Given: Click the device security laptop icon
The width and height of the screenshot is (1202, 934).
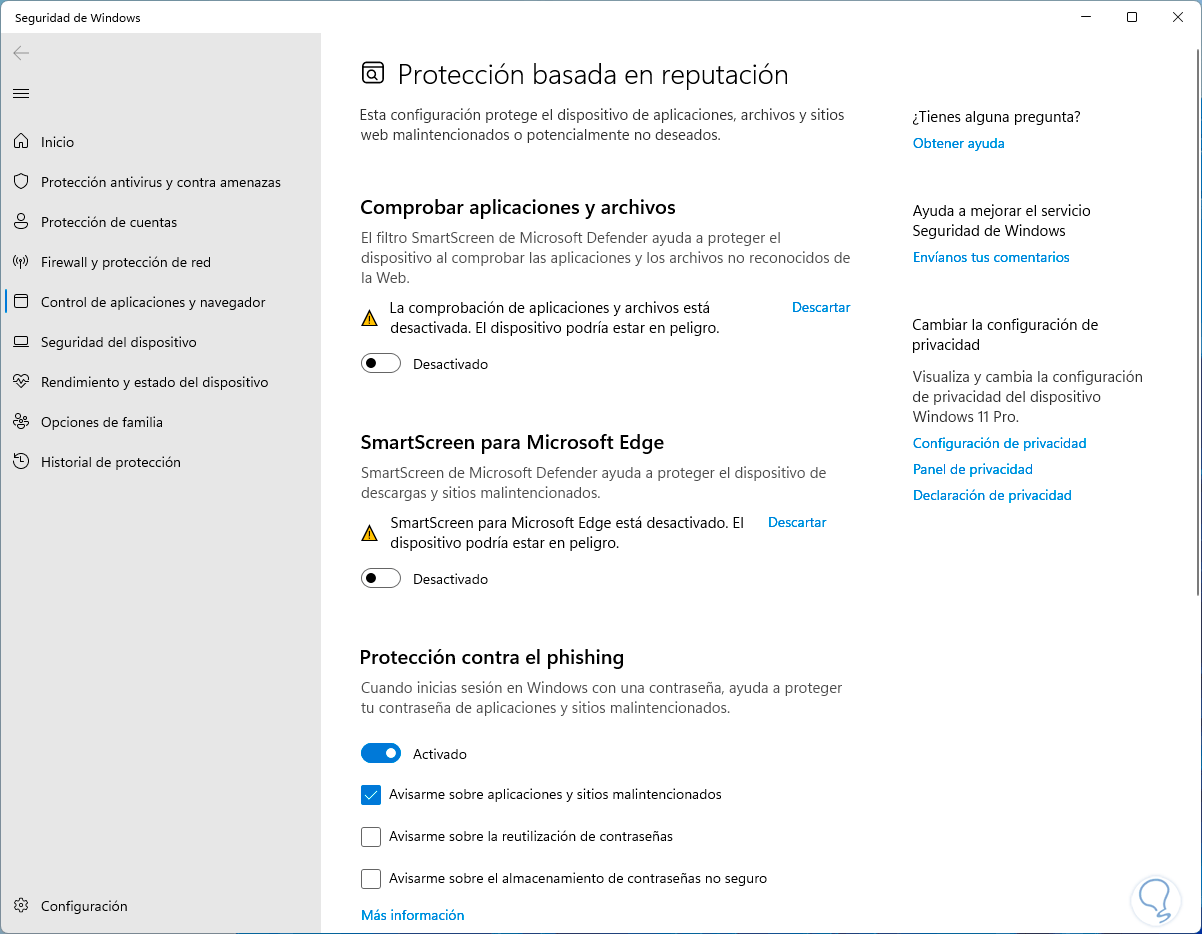Looking at the screenshot, I should [21, 342].
